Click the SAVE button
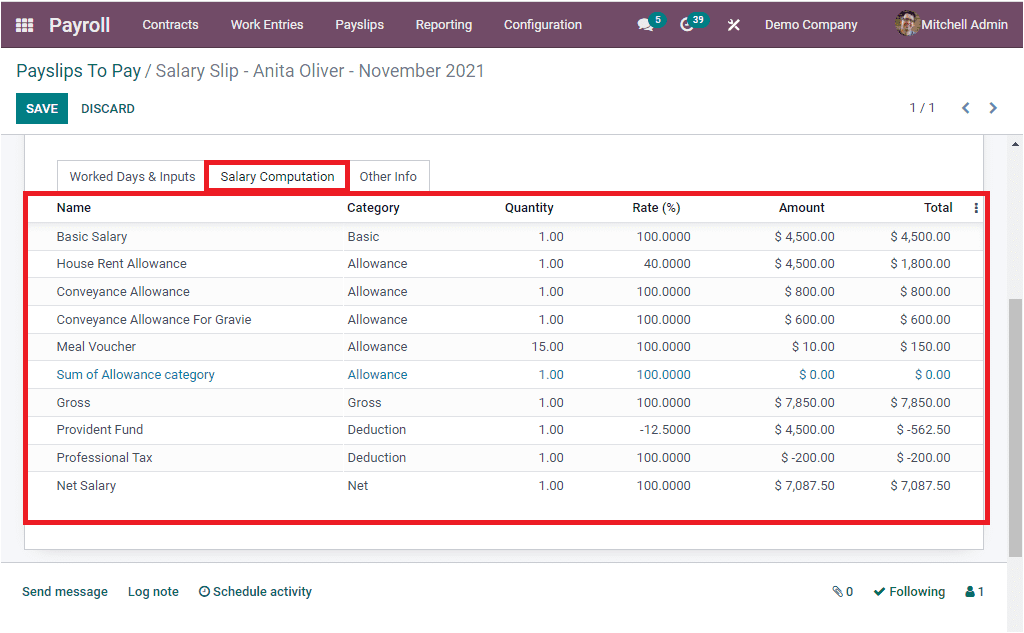 (41, 107)
